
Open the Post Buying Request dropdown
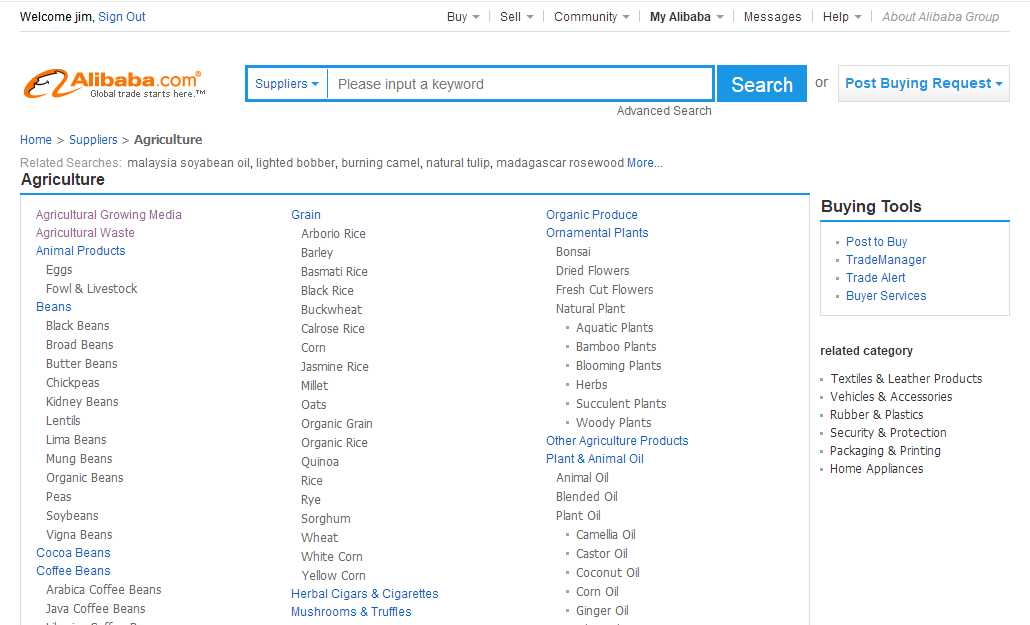(x=924, y=83)
